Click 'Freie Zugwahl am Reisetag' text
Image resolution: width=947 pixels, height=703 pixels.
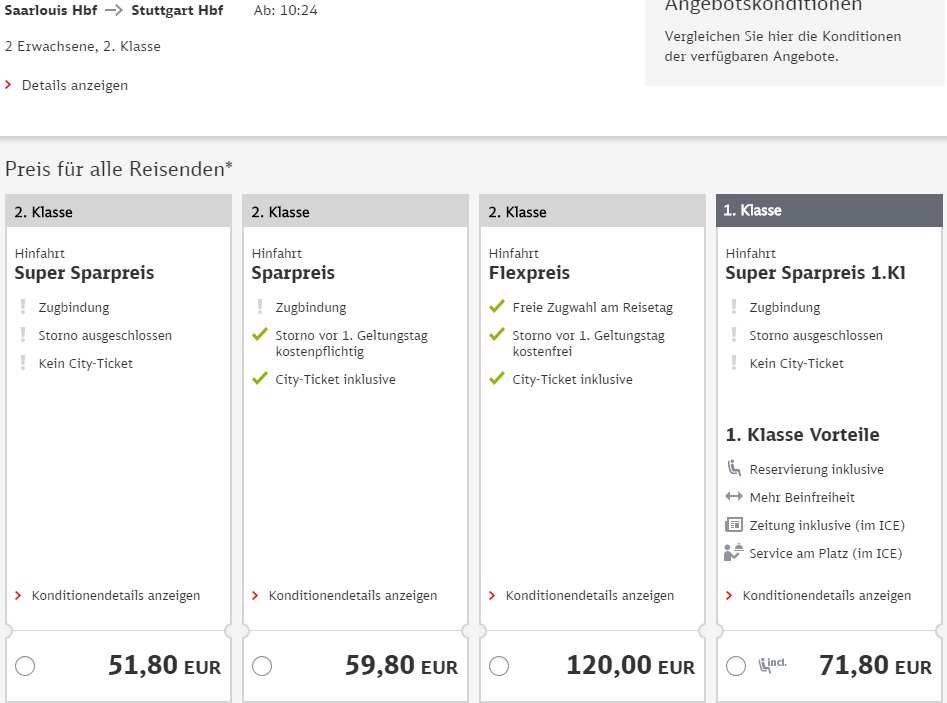592,307
